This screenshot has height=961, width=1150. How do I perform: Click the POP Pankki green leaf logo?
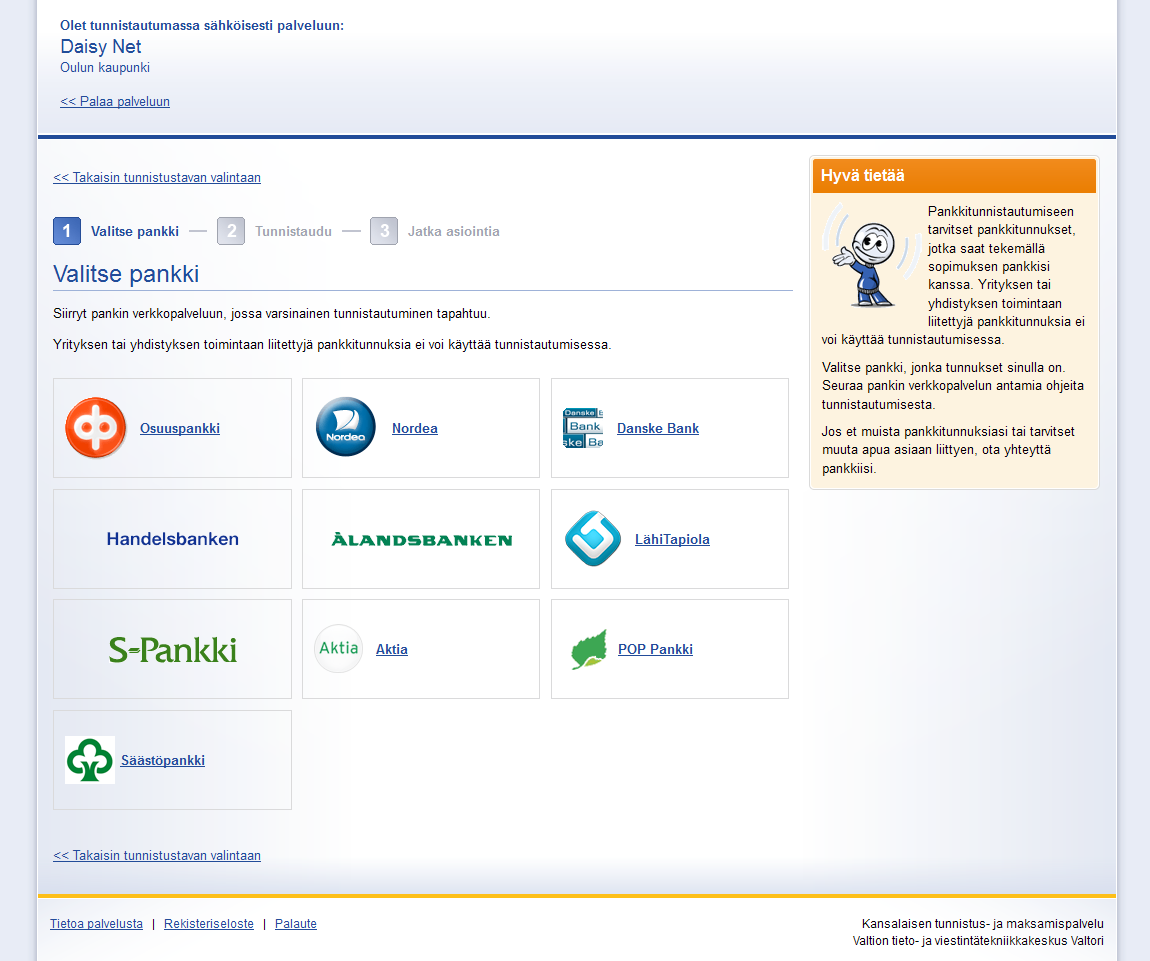pos(589,649)
